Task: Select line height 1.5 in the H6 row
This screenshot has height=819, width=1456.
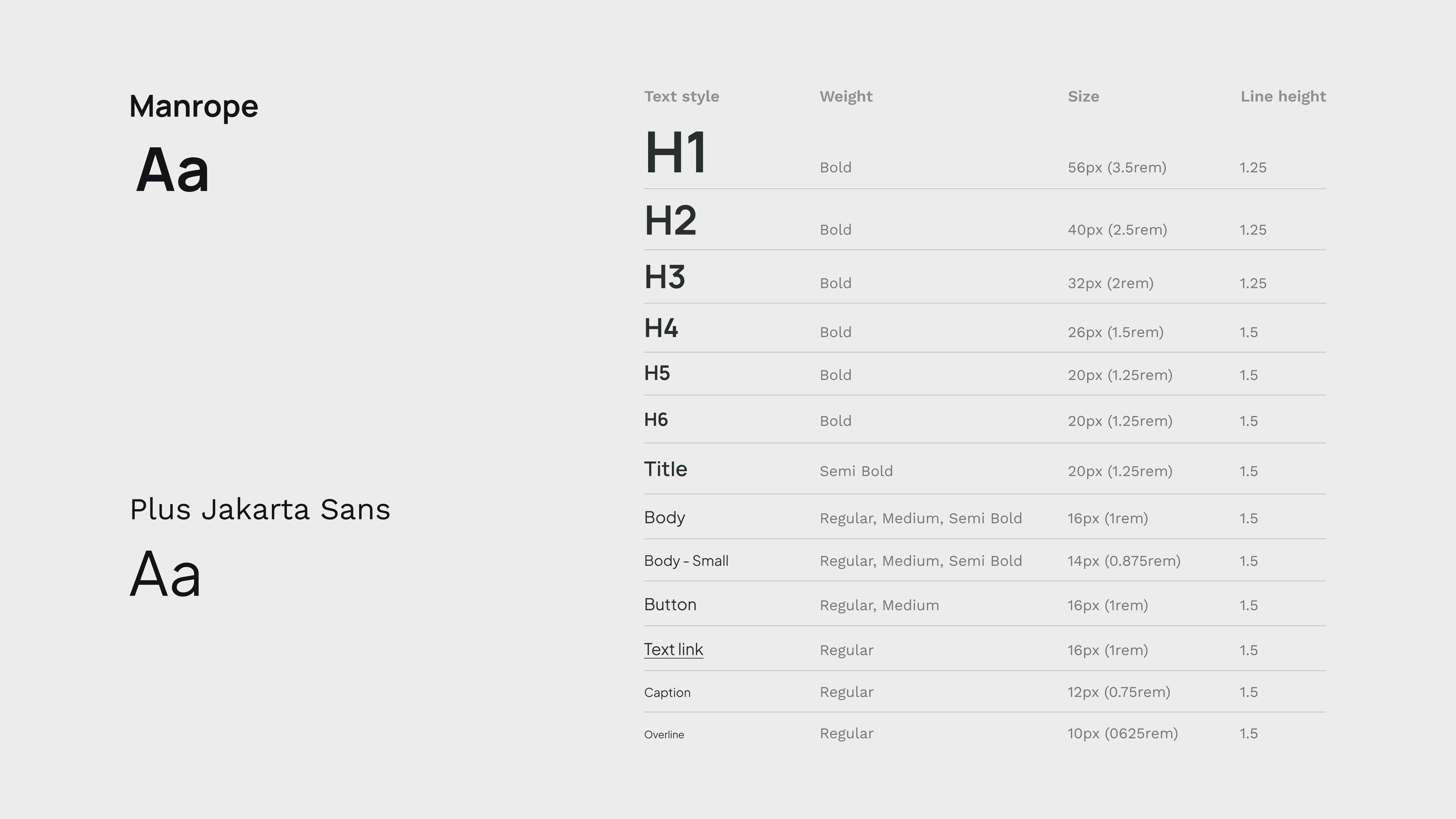Action: coord(1248,421)
